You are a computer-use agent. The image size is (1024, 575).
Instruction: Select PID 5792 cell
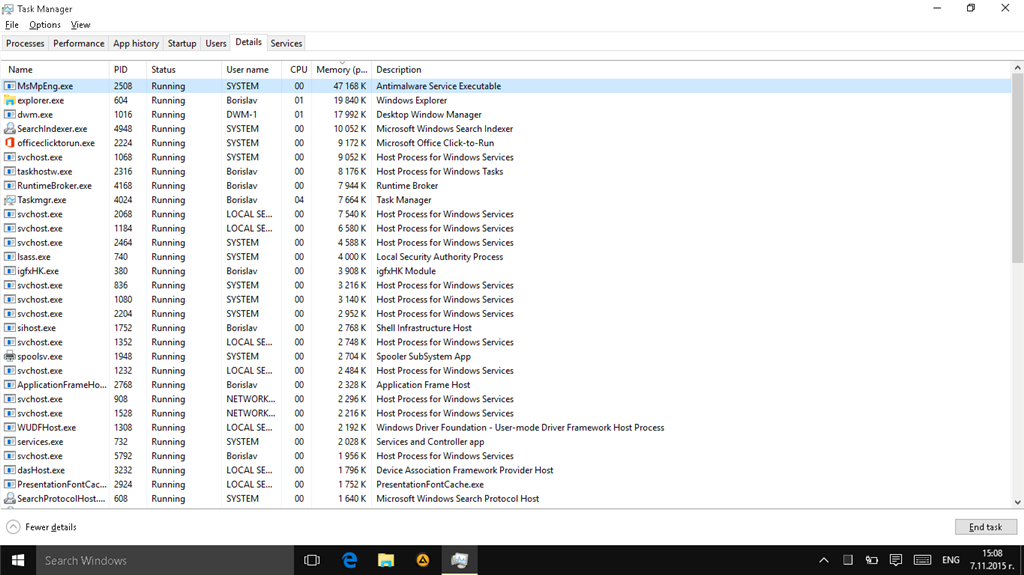point(123,456)
